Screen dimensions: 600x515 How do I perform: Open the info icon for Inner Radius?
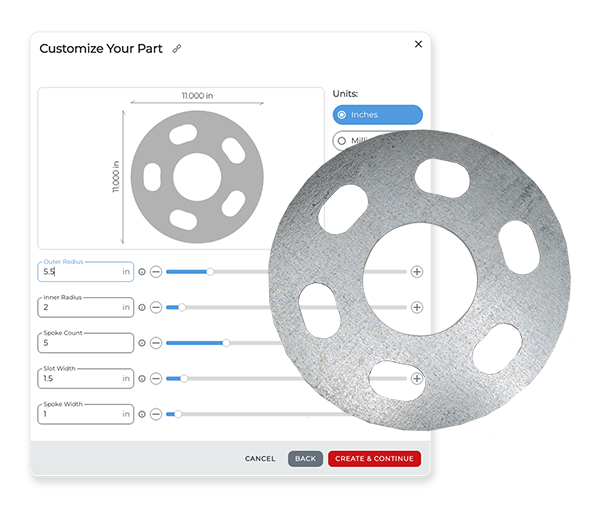tap(142, 308)
